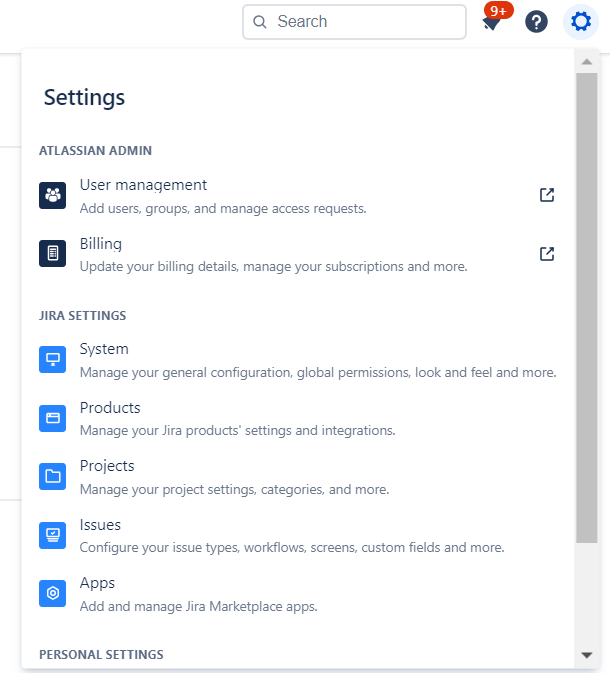Open Apps to manage Marketplace apps
This screenshot has height=673, width=610.
[97, 583]
